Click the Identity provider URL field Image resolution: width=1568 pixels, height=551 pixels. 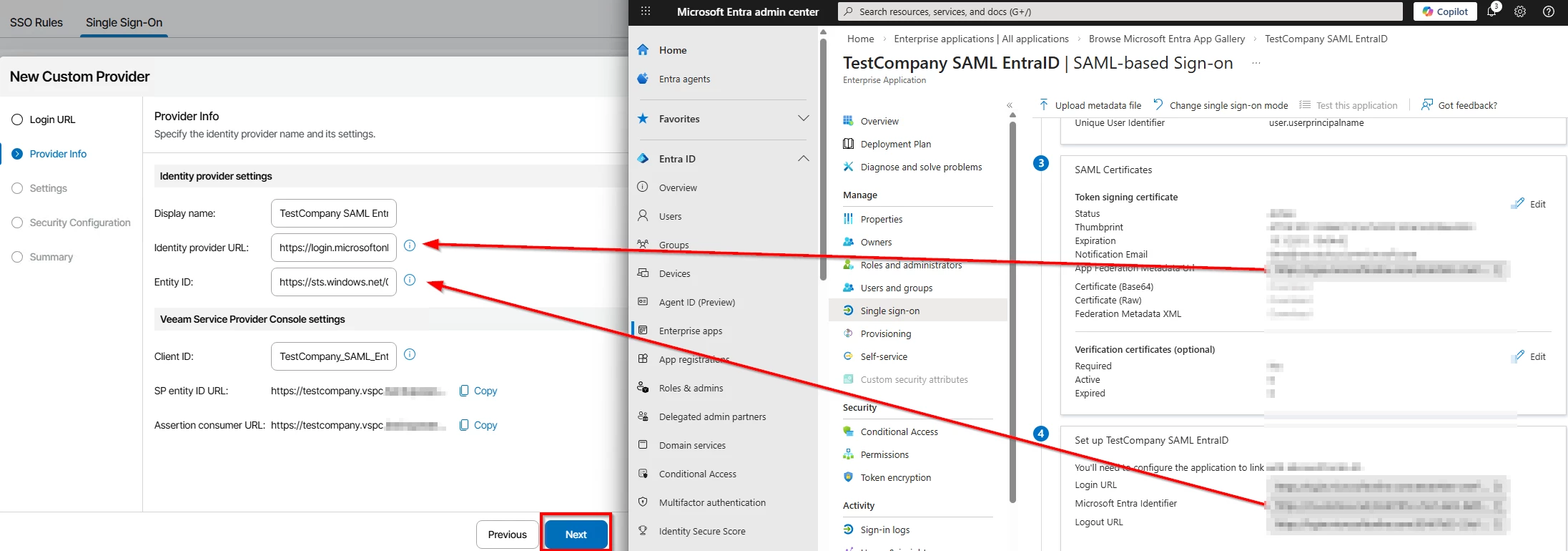click(x=333, y=248)
